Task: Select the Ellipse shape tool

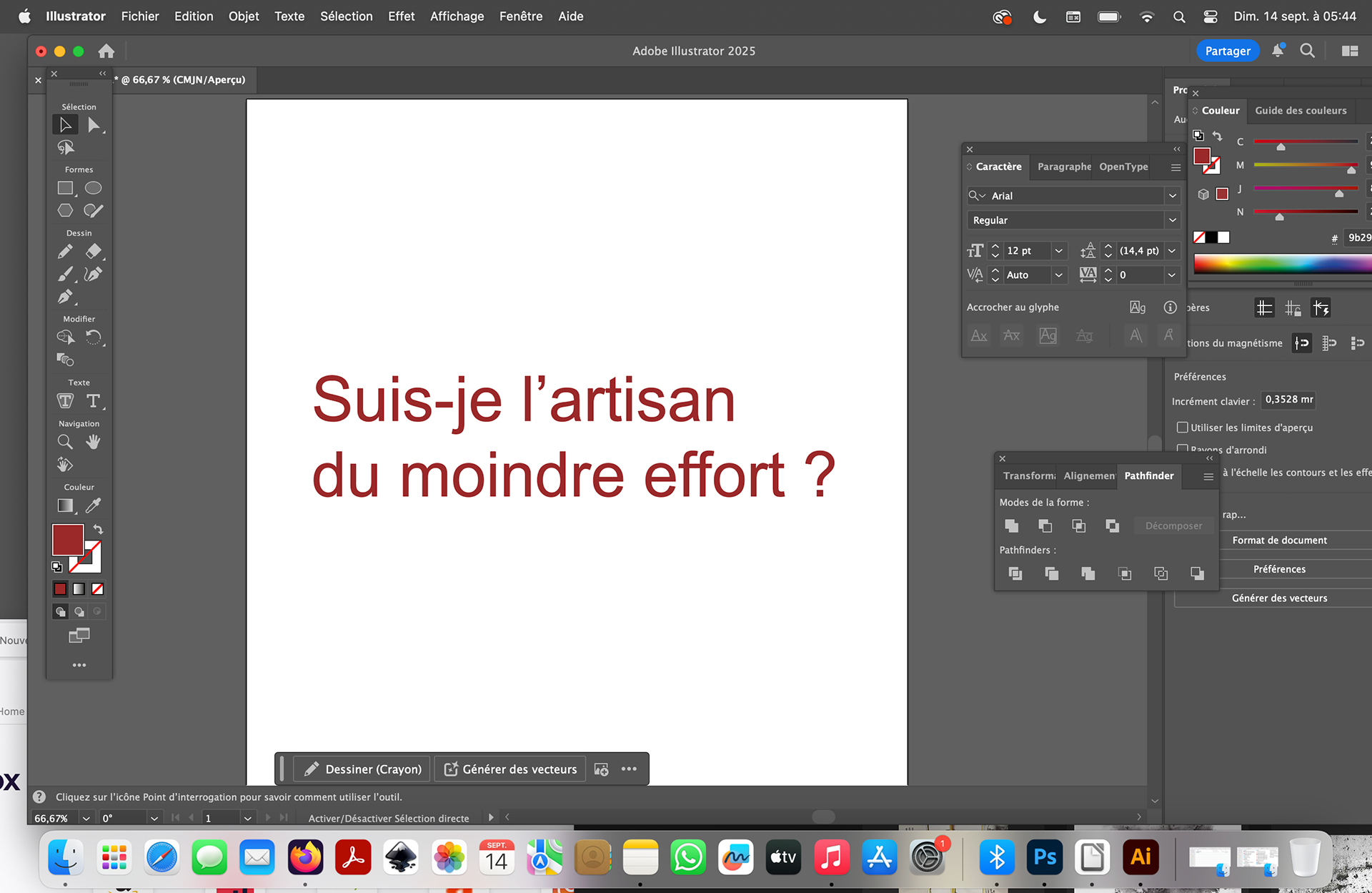Action: click(93, 188)
